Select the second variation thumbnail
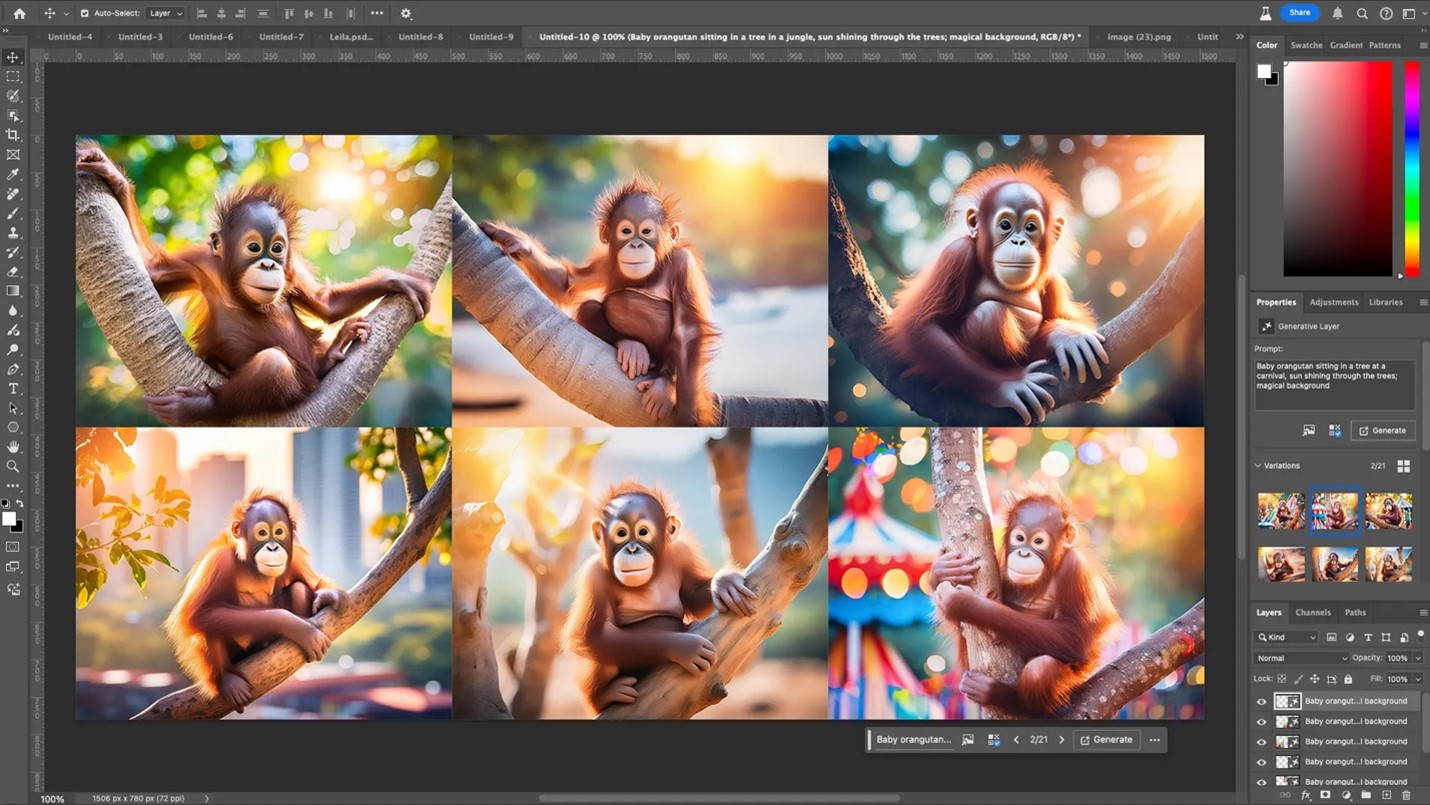 1335,510
